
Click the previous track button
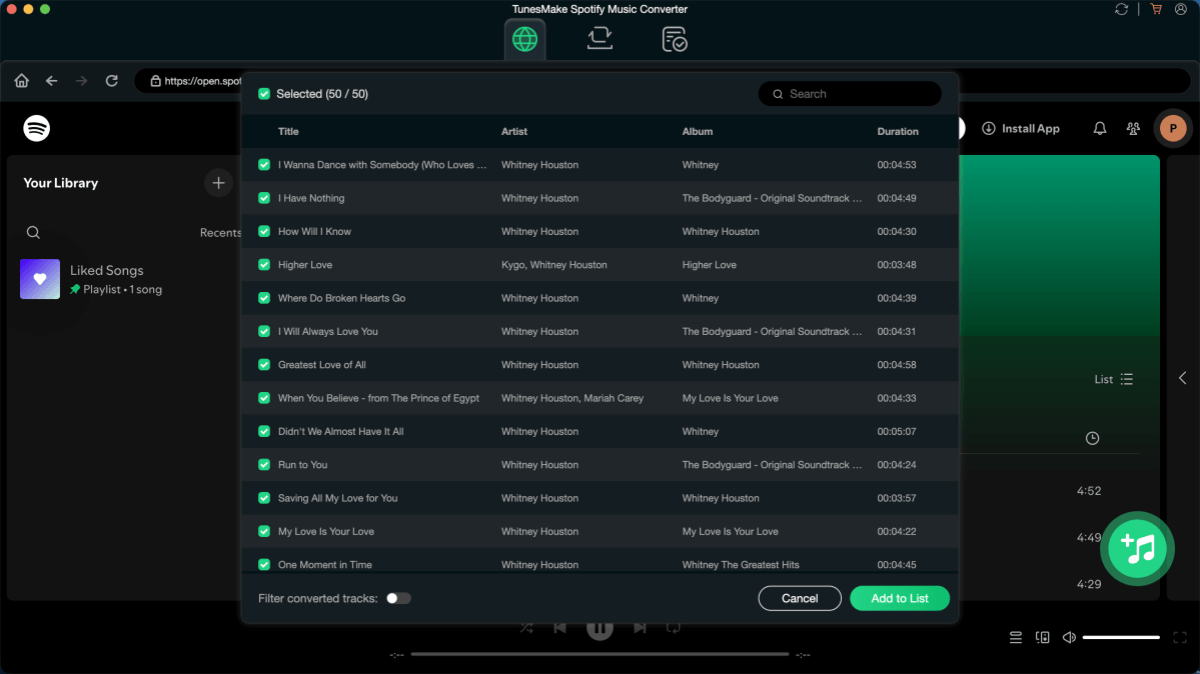(x=560, y=628)
